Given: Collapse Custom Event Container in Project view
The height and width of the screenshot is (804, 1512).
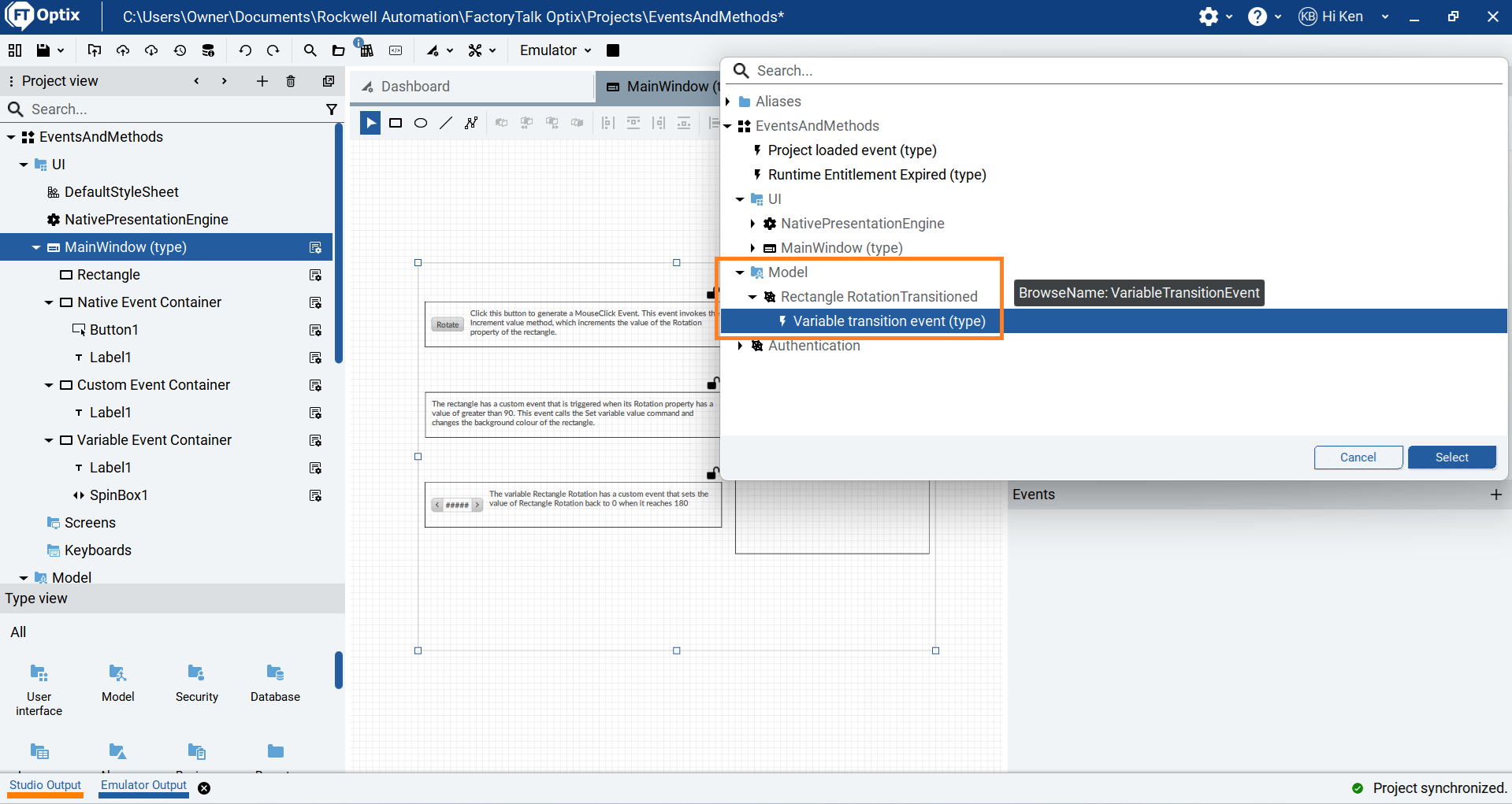Looking at the screenshot, I should point(49,385).
